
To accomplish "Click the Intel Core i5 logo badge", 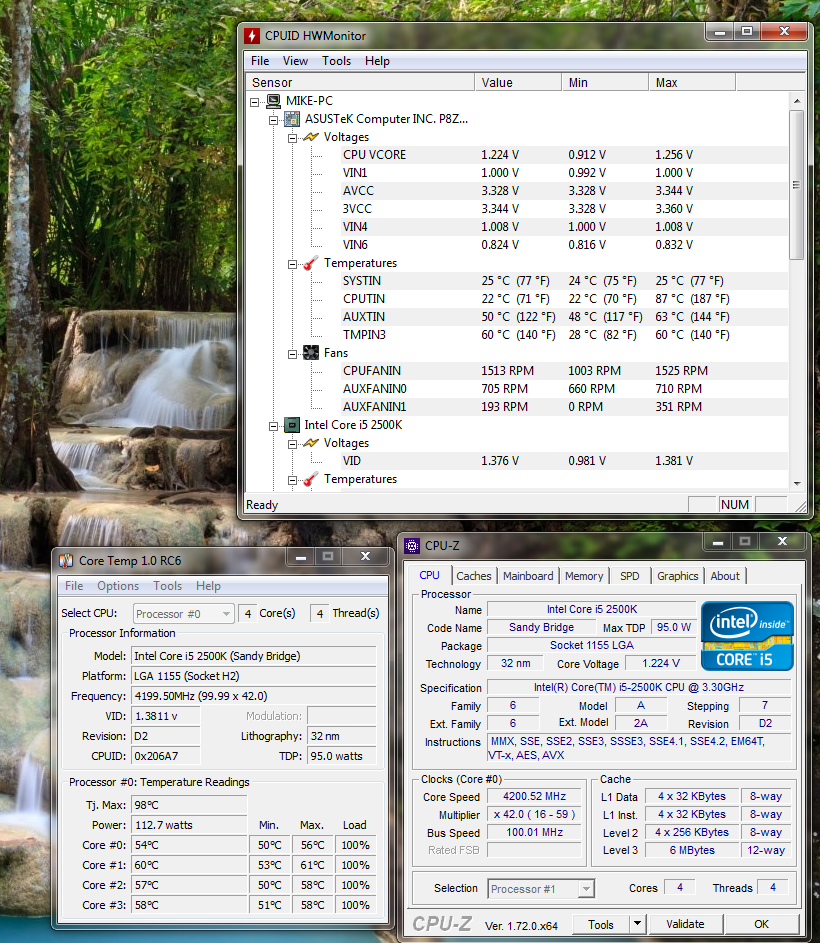I will (747, 636).
